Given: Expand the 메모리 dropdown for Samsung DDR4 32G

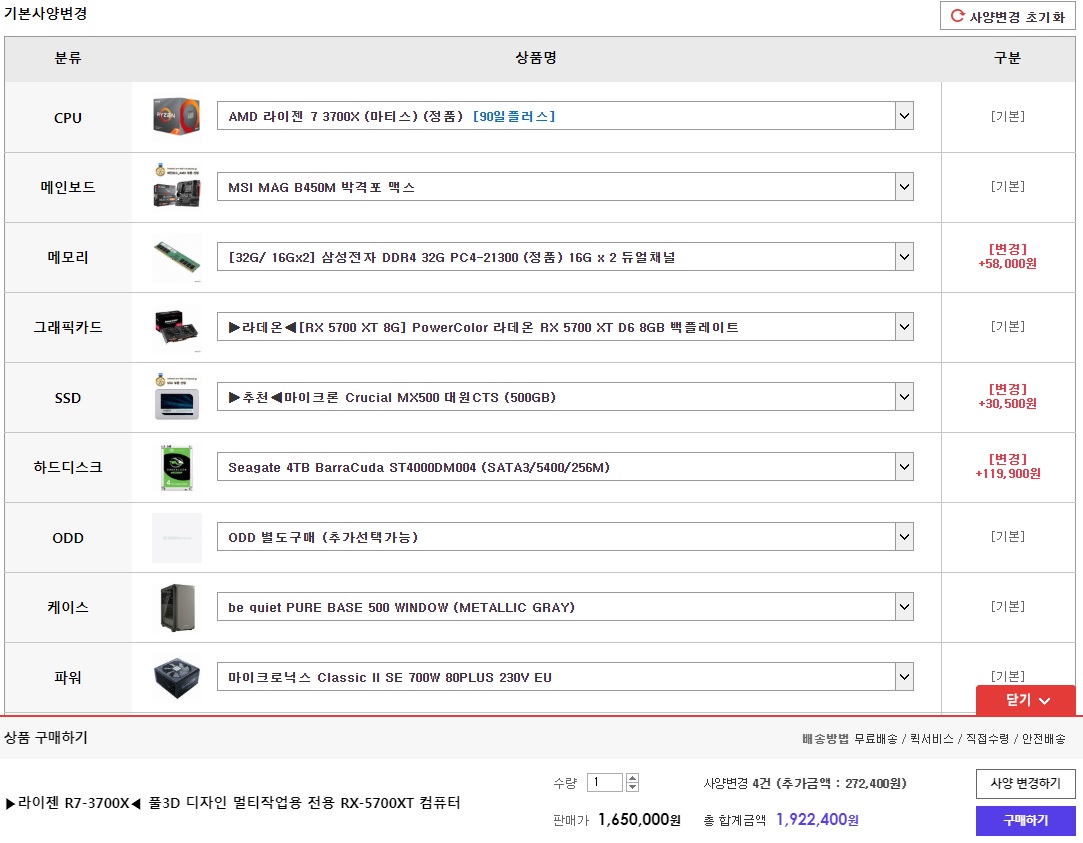Looking at the screenshot, I should tap(565, 257).
